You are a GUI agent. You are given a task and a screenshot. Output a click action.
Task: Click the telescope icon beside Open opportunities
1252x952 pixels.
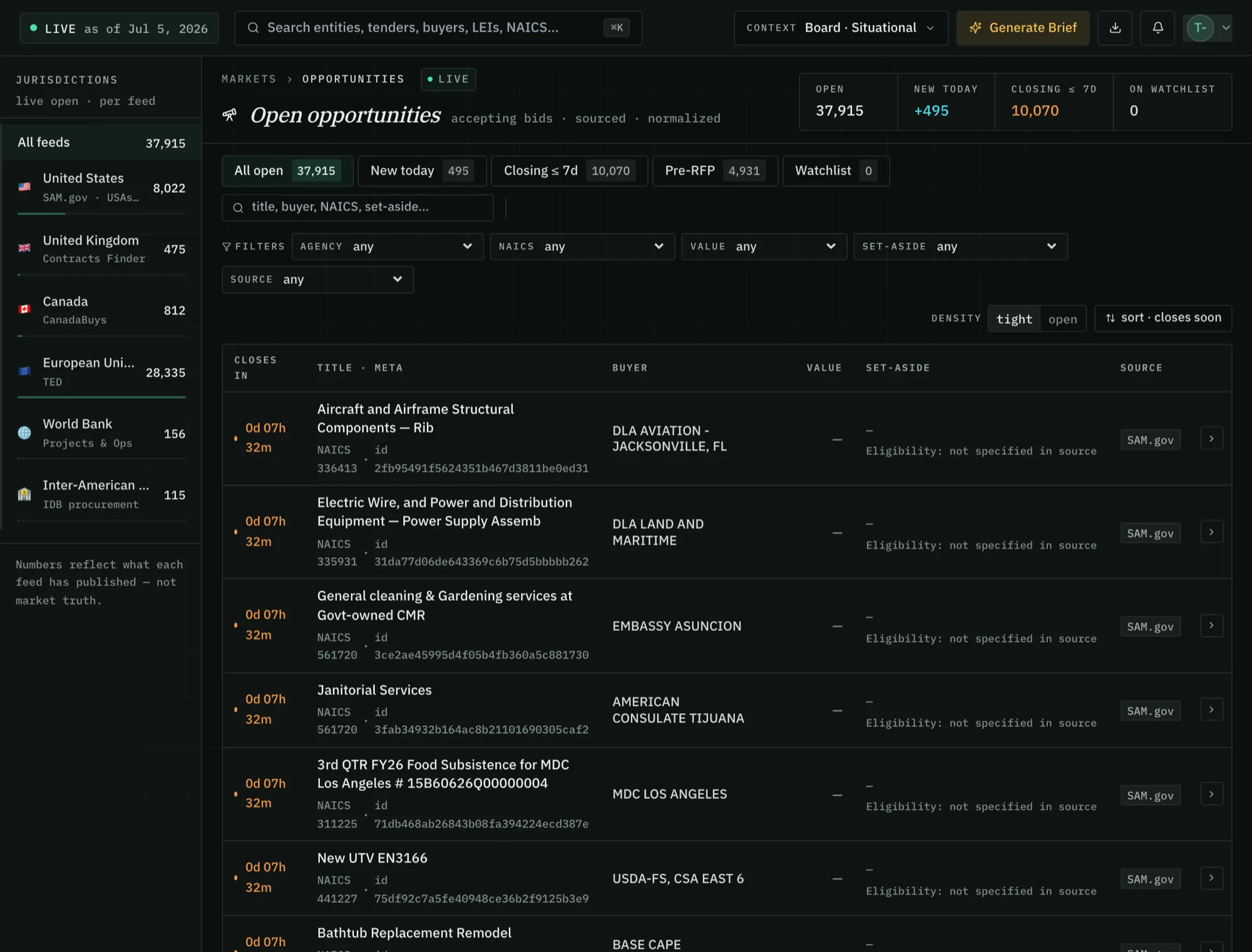coord(230,115)
